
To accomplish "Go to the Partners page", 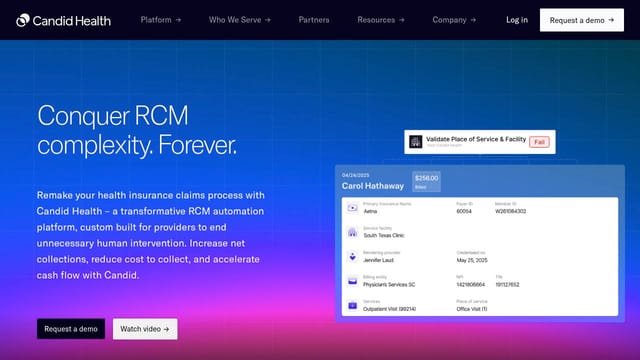I will tap(314, 20).
